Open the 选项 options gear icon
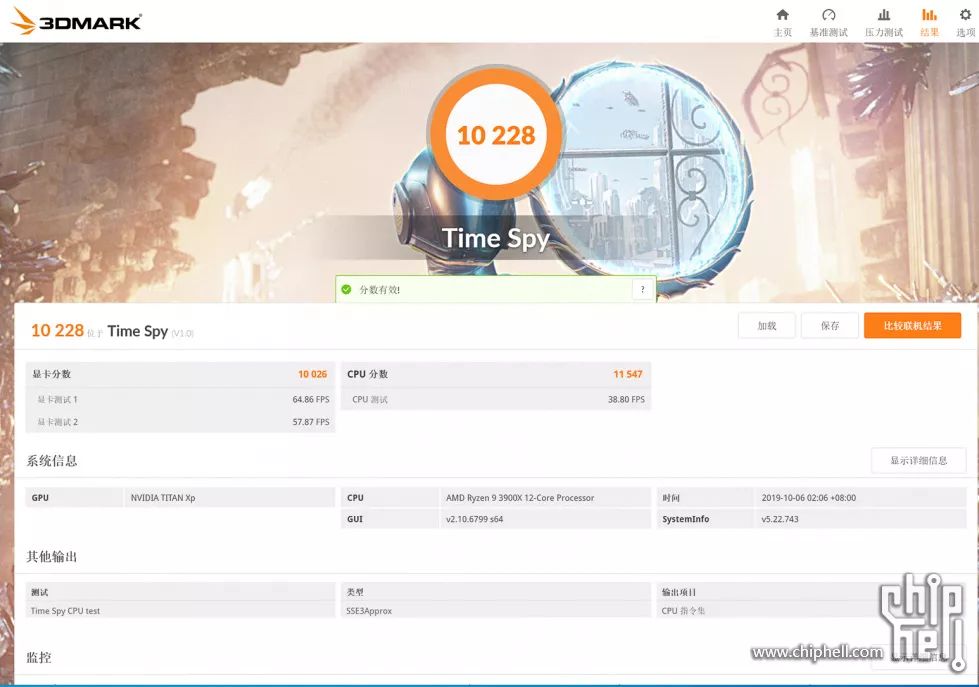The width and height of the screenshot is (979, 687). click(965, 15)
